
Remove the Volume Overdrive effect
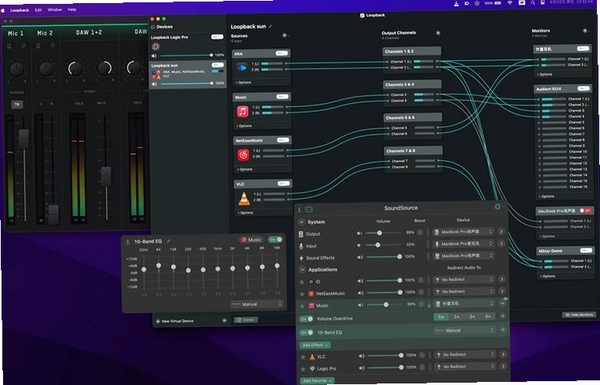(x=503, y=316)
